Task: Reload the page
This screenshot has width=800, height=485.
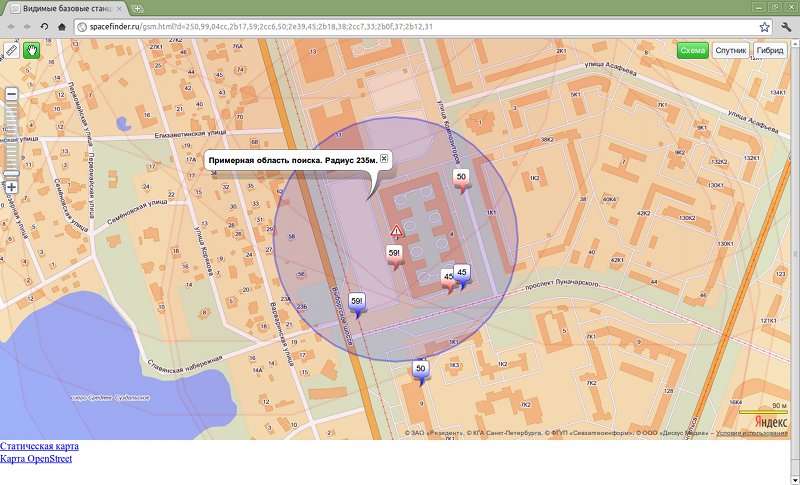Action: [x=44, y=27]
